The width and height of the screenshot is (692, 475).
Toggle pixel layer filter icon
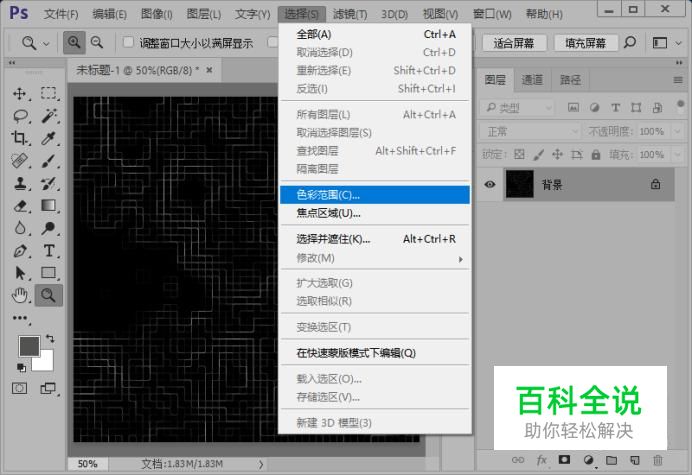(x=573, y=107)
